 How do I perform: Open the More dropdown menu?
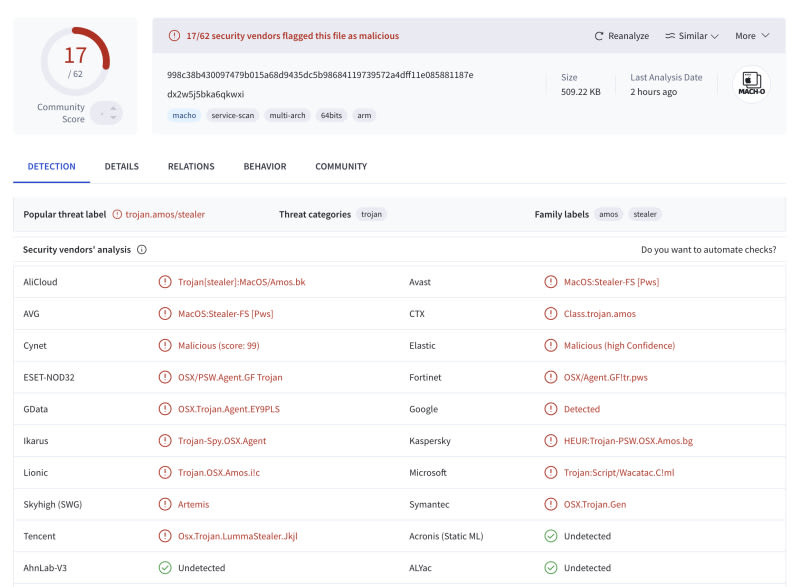(752, 36)
